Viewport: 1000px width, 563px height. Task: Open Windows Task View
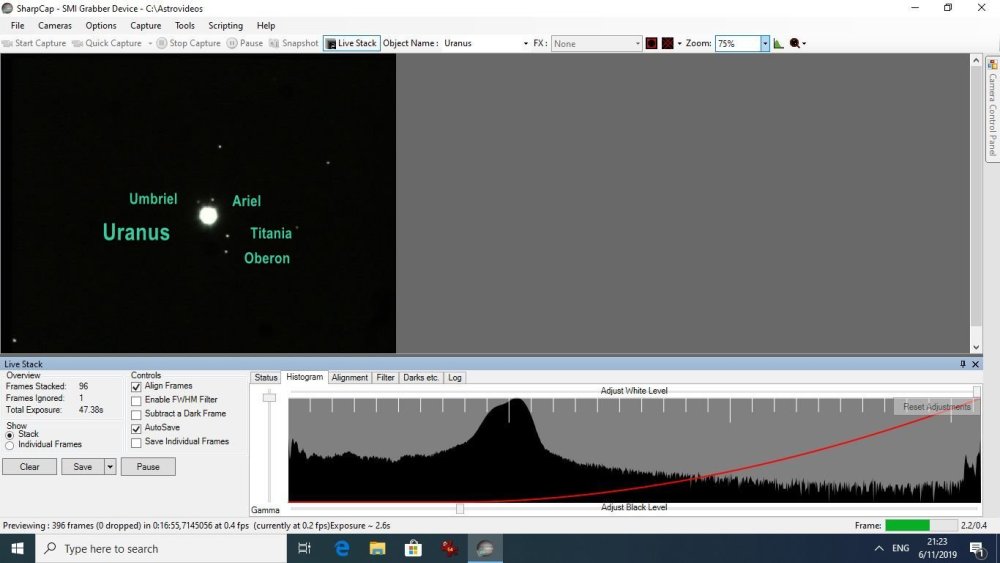(x=305, y=548)
